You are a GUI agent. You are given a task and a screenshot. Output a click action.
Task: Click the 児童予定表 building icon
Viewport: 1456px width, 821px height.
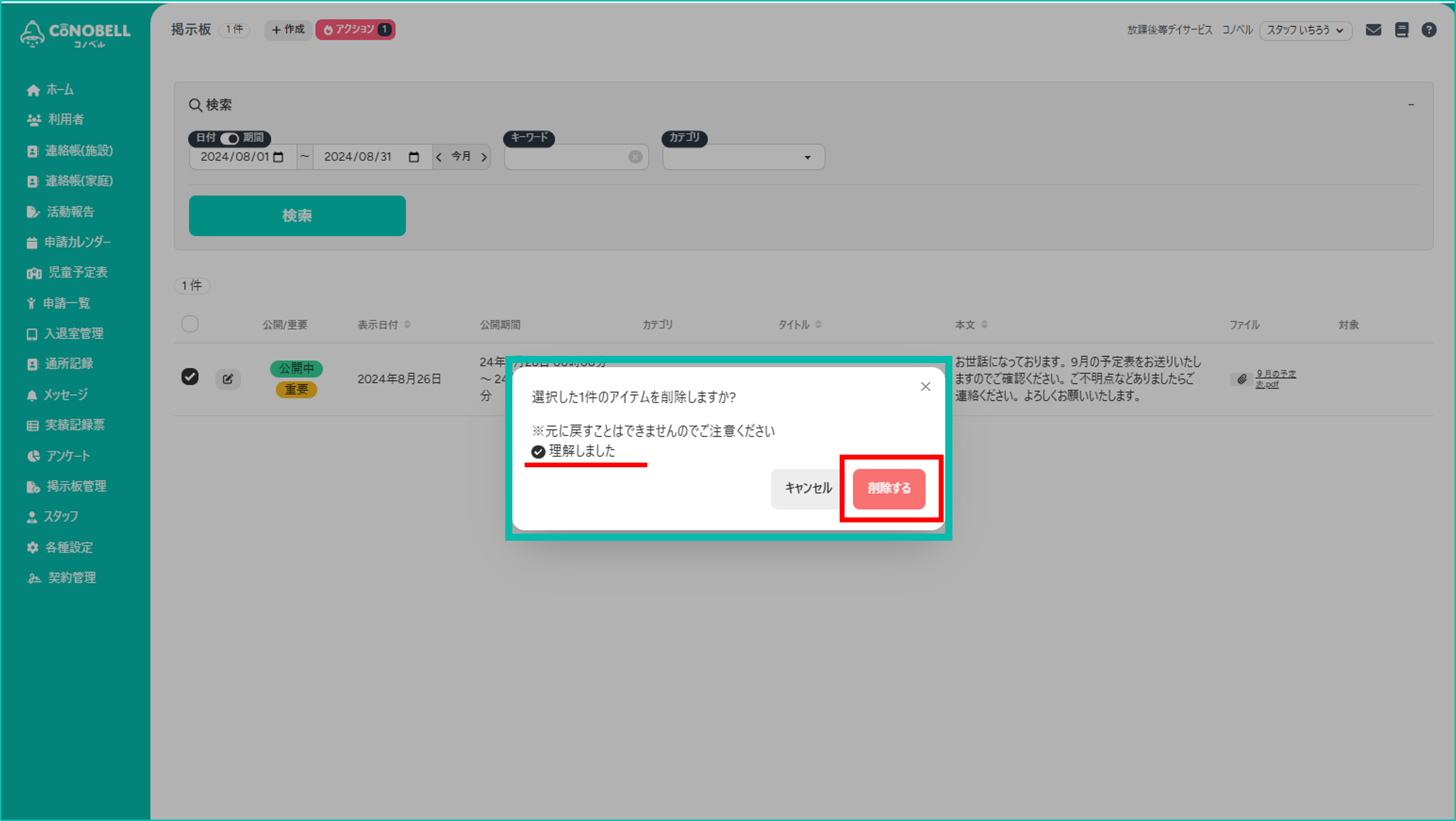34,273
